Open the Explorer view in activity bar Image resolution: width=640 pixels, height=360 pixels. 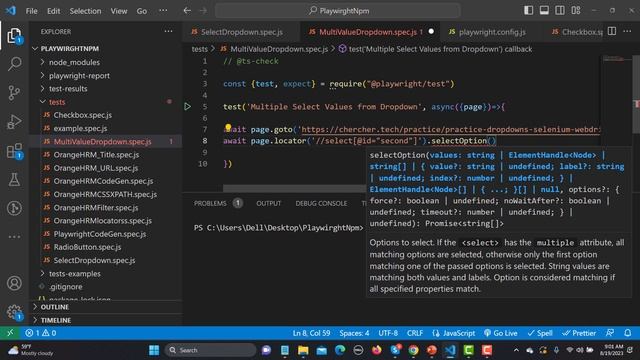(14, 36)
